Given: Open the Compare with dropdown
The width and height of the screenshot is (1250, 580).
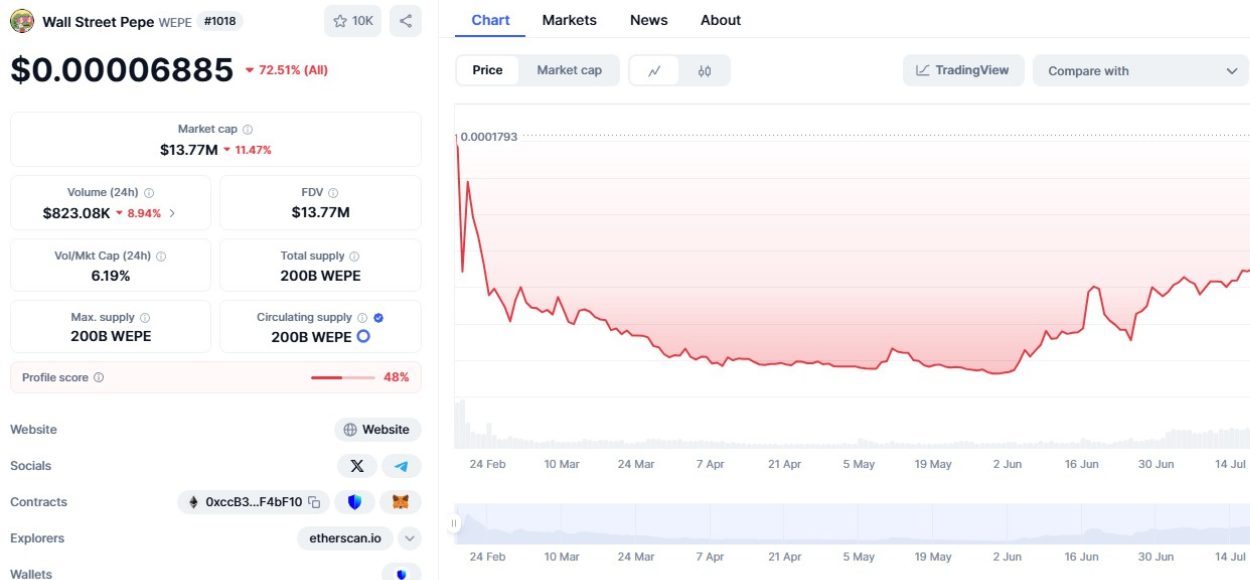Looking at the screenshot, I should click(1141, 71).
